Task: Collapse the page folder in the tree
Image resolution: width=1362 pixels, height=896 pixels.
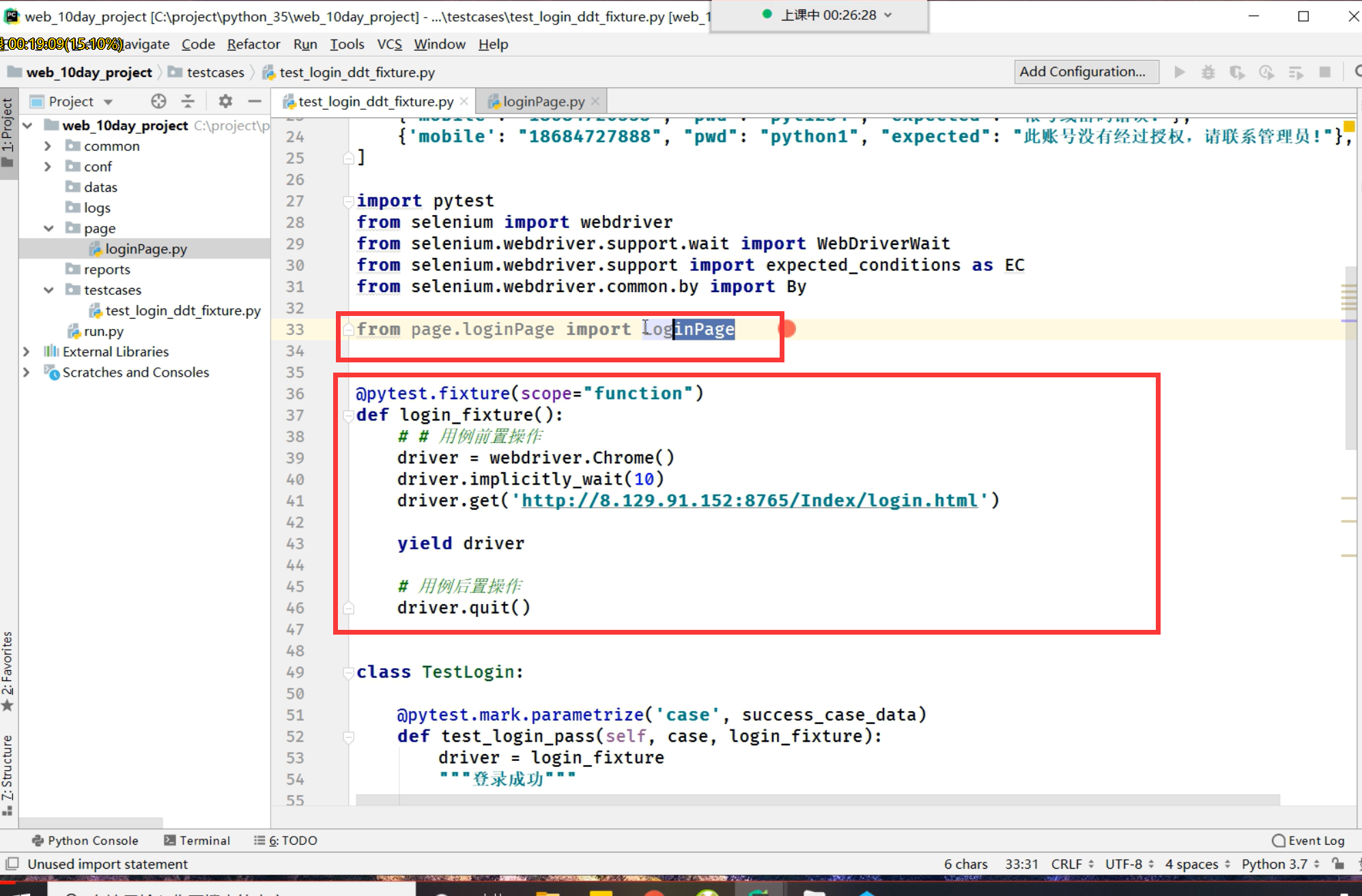Action: [48, 229]
